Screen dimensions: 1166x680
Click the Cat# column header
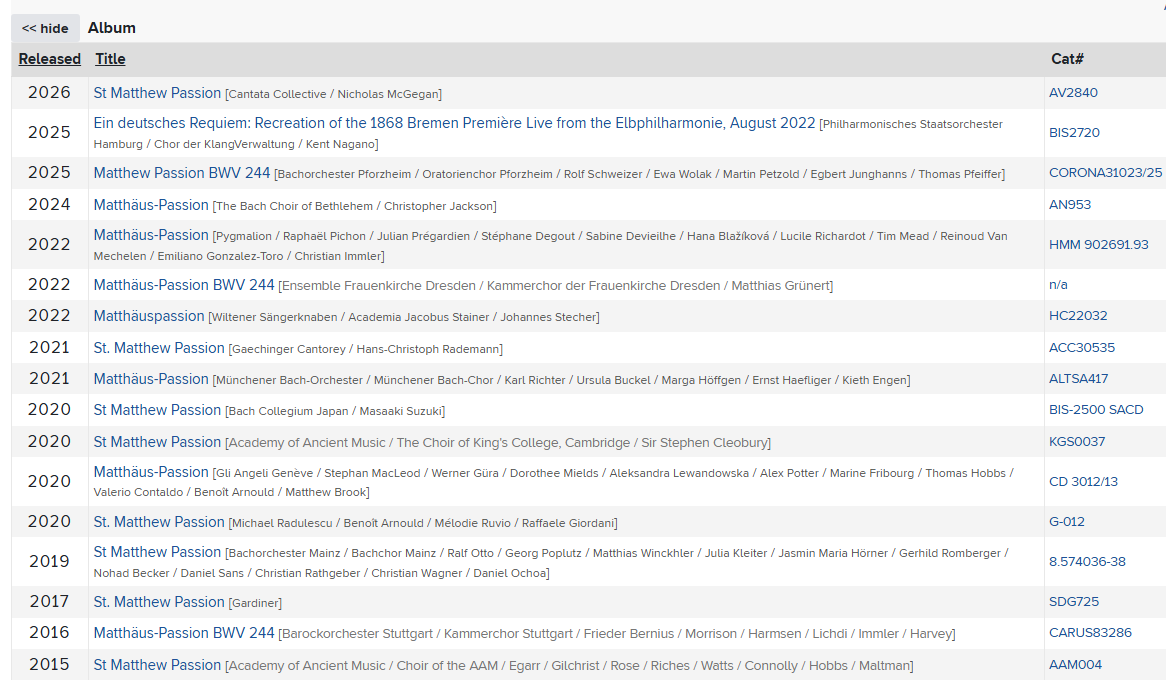1067,59
